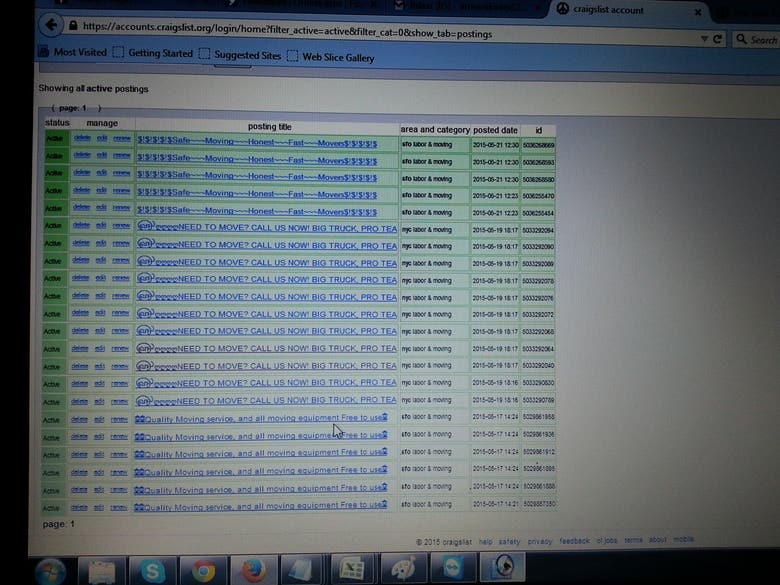
Task: Open Google Chrome from the taskbar
Action: pos(203,571)
